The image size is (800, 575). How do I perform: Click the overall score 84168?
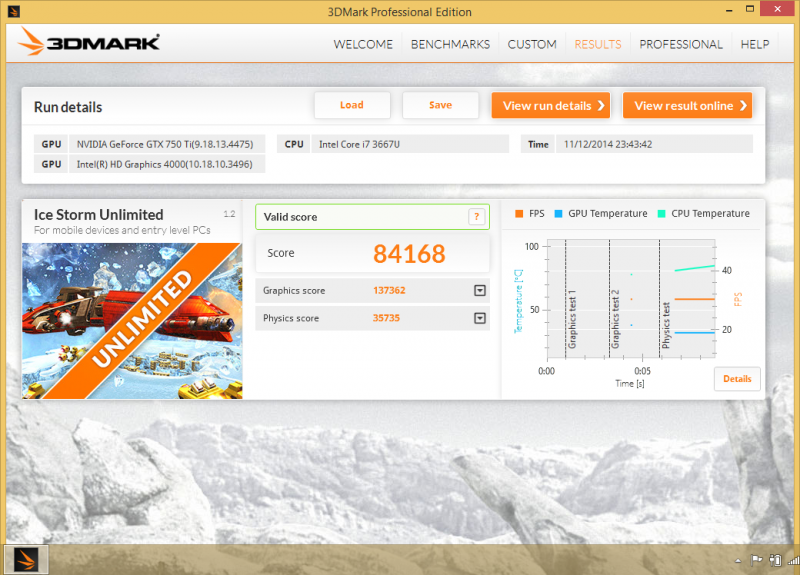(409, 254)
